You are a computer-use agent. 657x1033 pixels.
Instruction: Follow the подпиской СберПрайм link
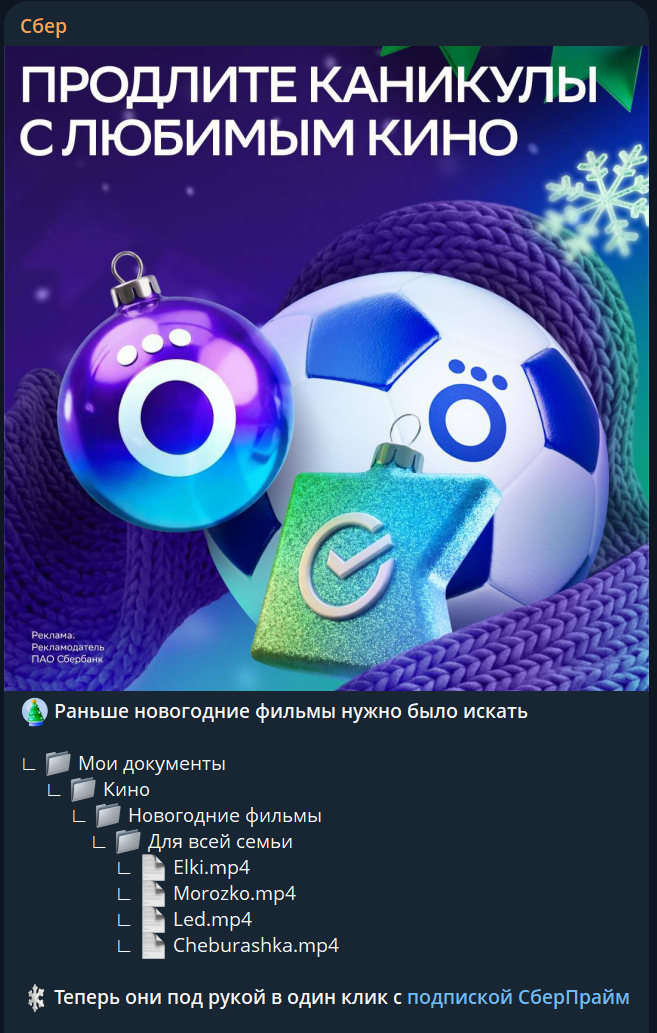coord(518,997)
